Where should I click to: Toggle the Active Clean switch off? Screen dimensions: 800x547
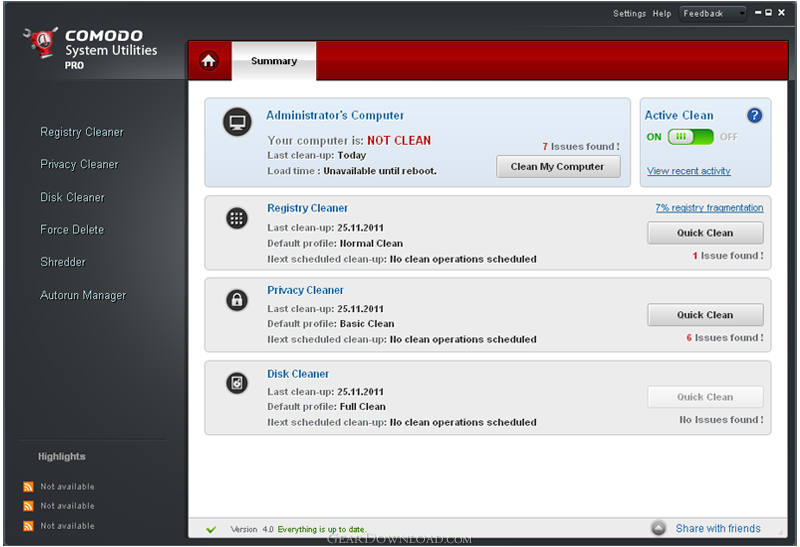tap(690, 137)
